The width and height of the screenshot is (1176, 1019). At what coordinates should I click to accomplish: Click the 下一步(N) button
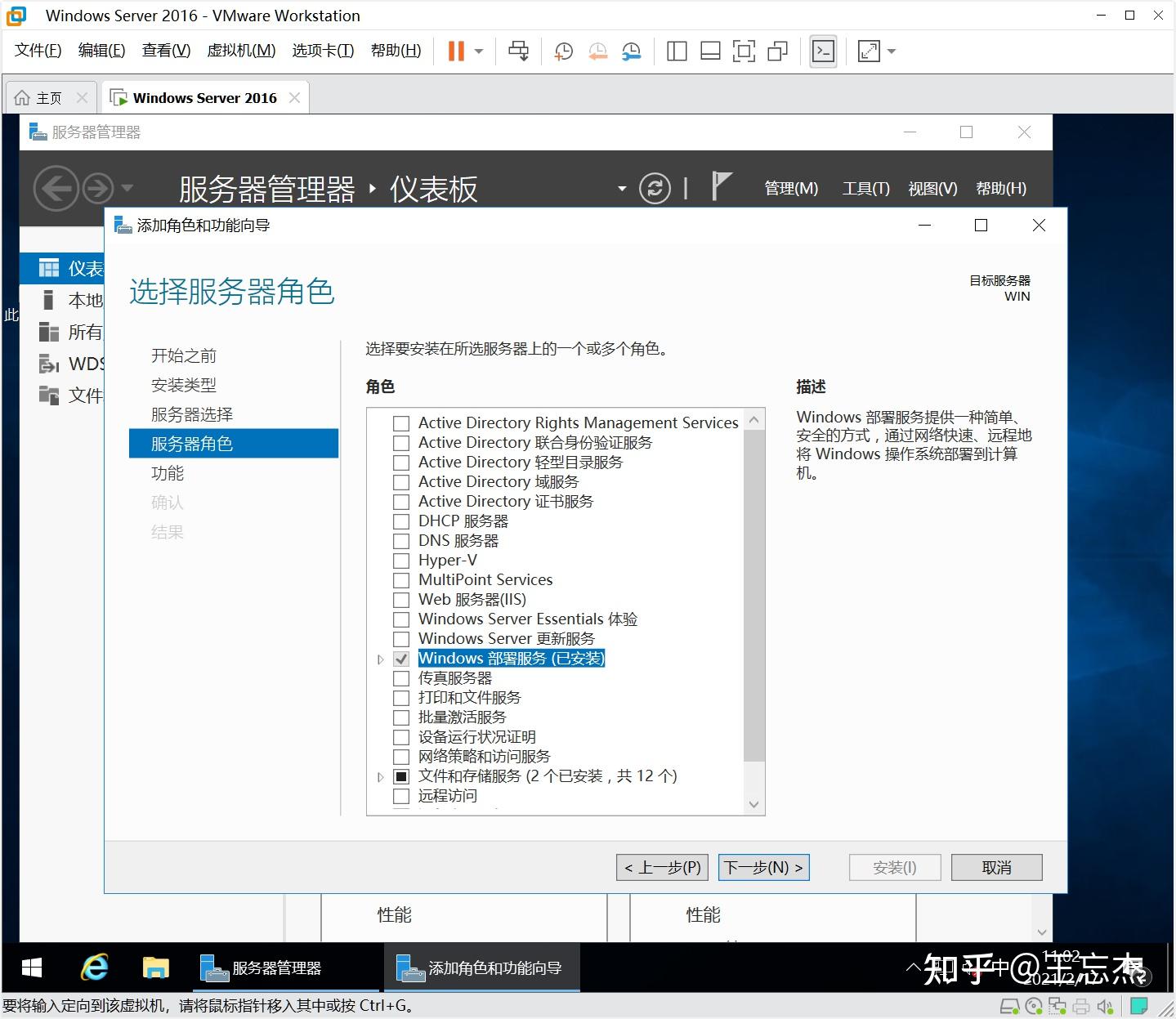pyautogui.click(x=762, y=867)
